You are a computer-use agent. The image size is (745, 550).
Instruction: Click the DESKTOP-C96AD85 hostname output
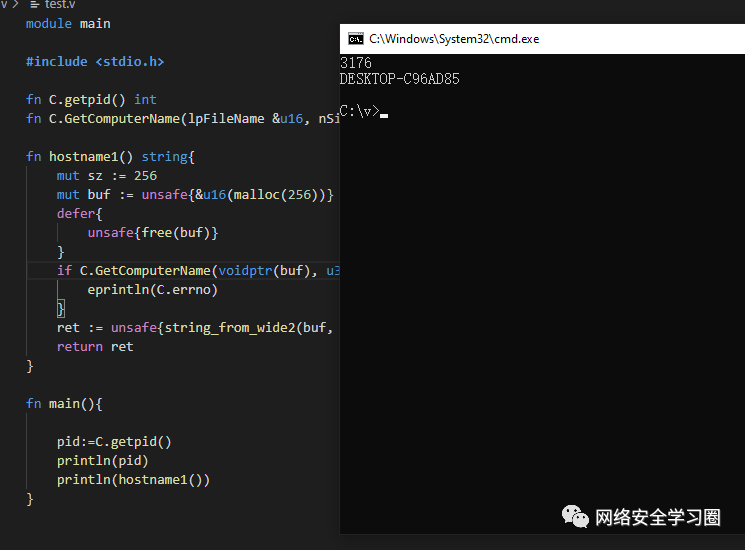(x=399, y=79)
